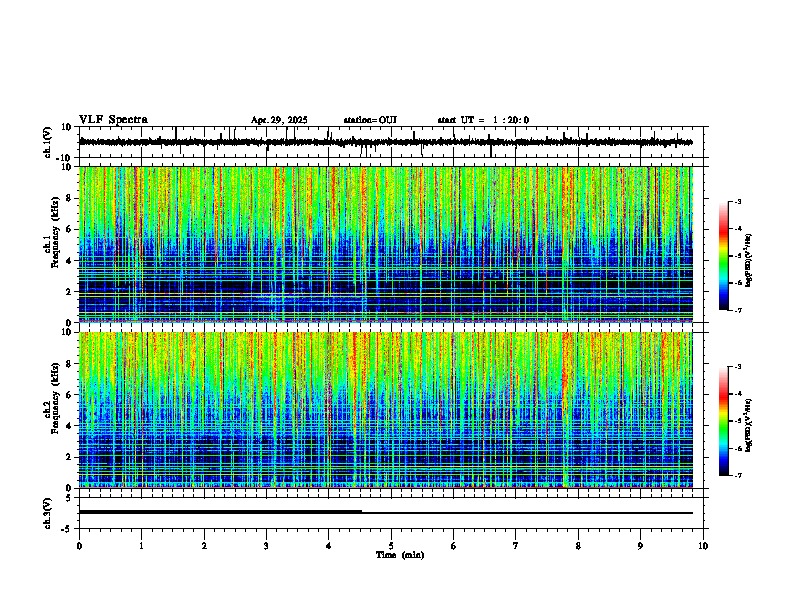Click the "6" kHz tick of ch.1 spectrogram
The image size is (792, 612).
[69, 230]
